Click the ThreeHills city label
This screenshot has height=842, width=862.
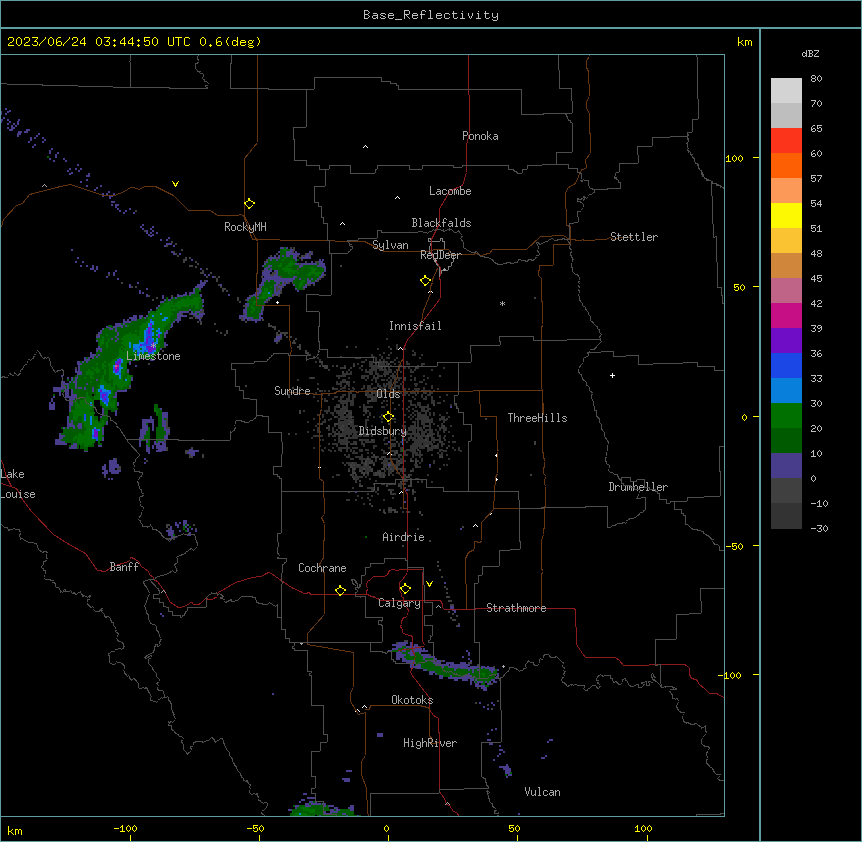(537, 418)
